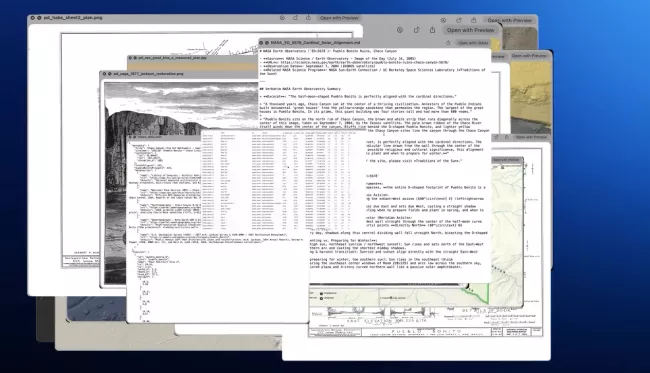Expand the psl_hubs_sheet2_plan.png window to full screen
This screenshot has height=373, width=650.
coord(39,18)
